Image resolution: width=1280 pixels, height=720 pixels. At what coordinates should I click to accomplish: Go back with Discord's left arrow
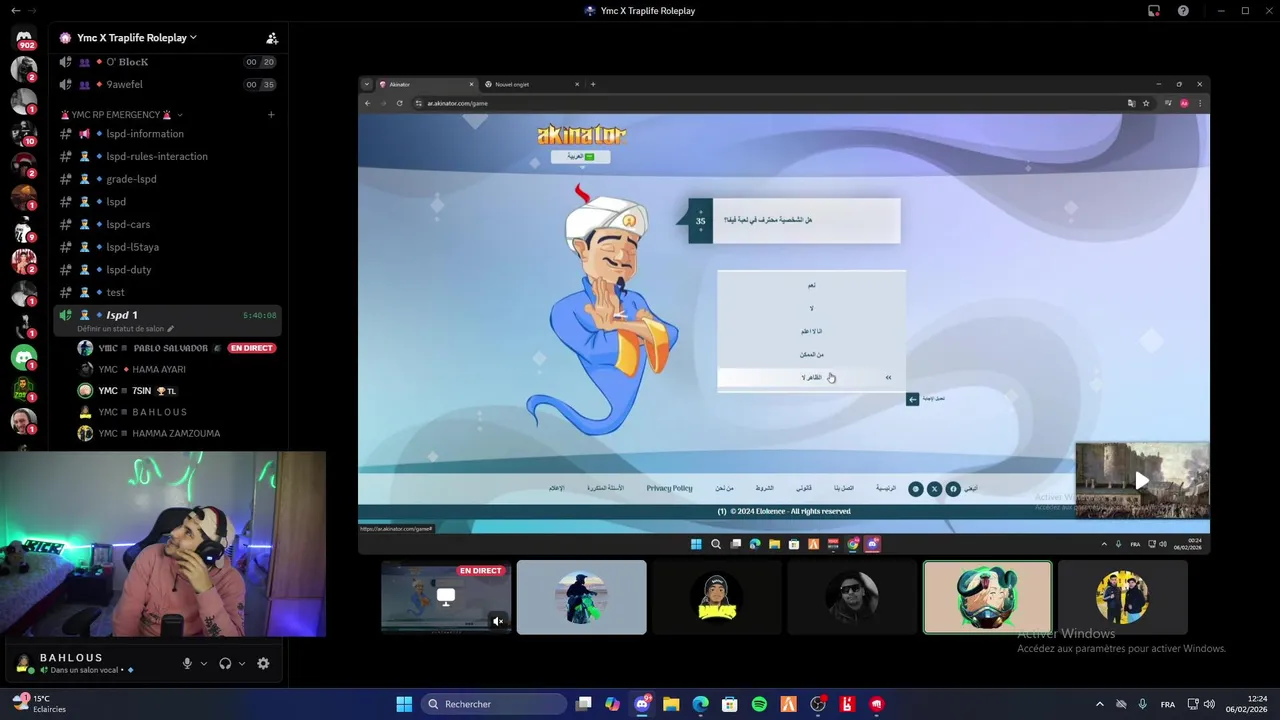click(15, 11)
